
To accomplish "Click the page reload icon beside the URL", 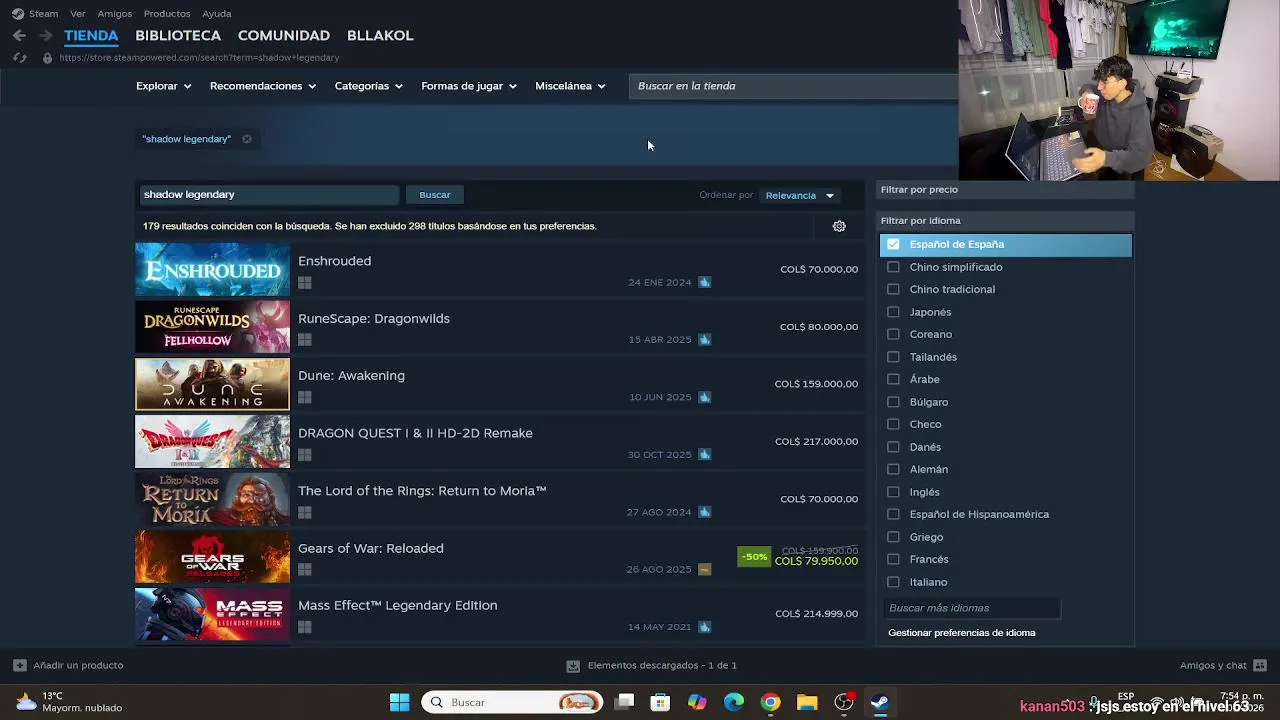I will pos(19,58).
